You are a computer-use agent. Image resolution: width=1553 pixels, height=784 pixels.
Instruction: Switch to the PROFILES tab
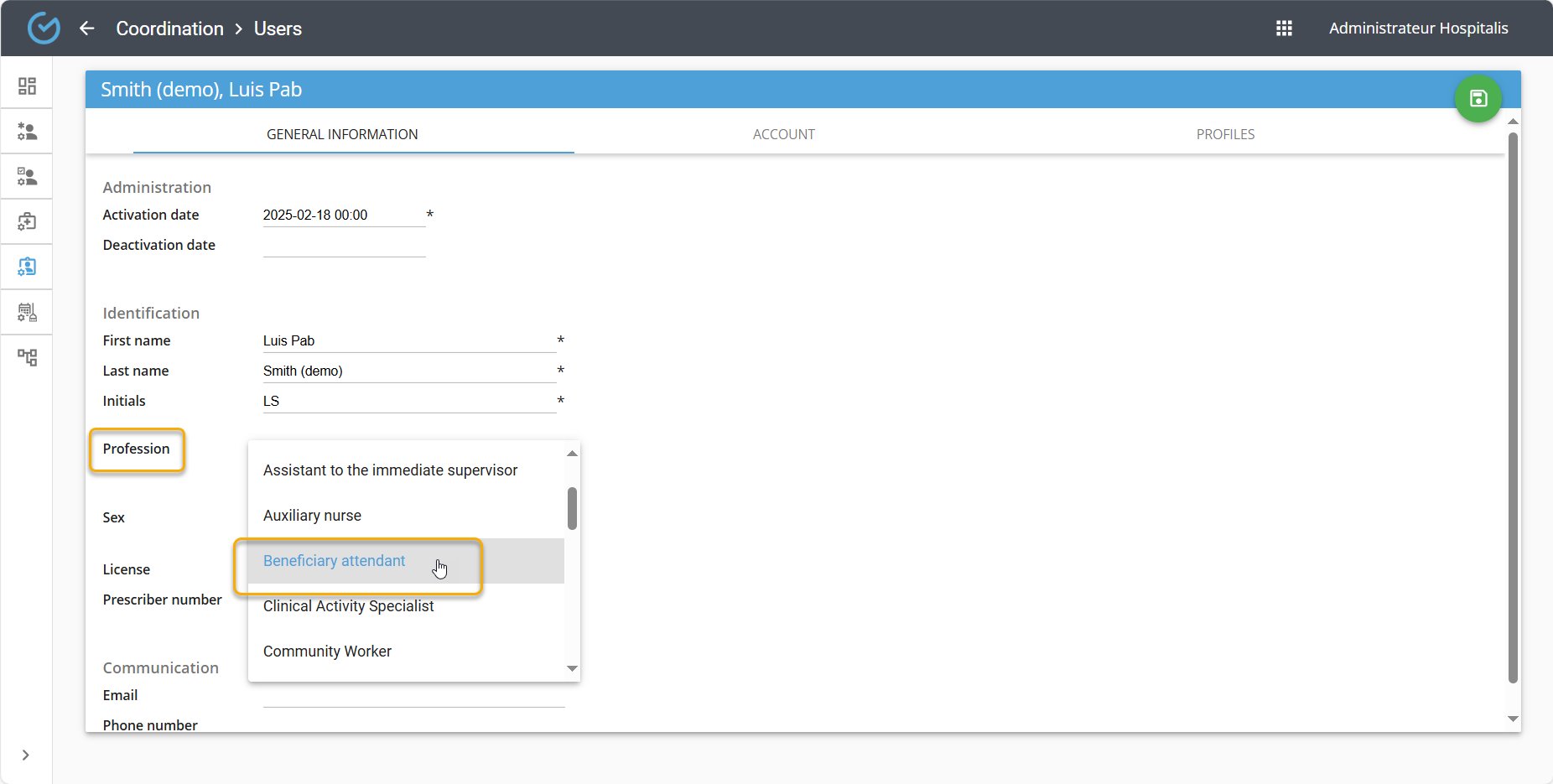click(1225, 134)
